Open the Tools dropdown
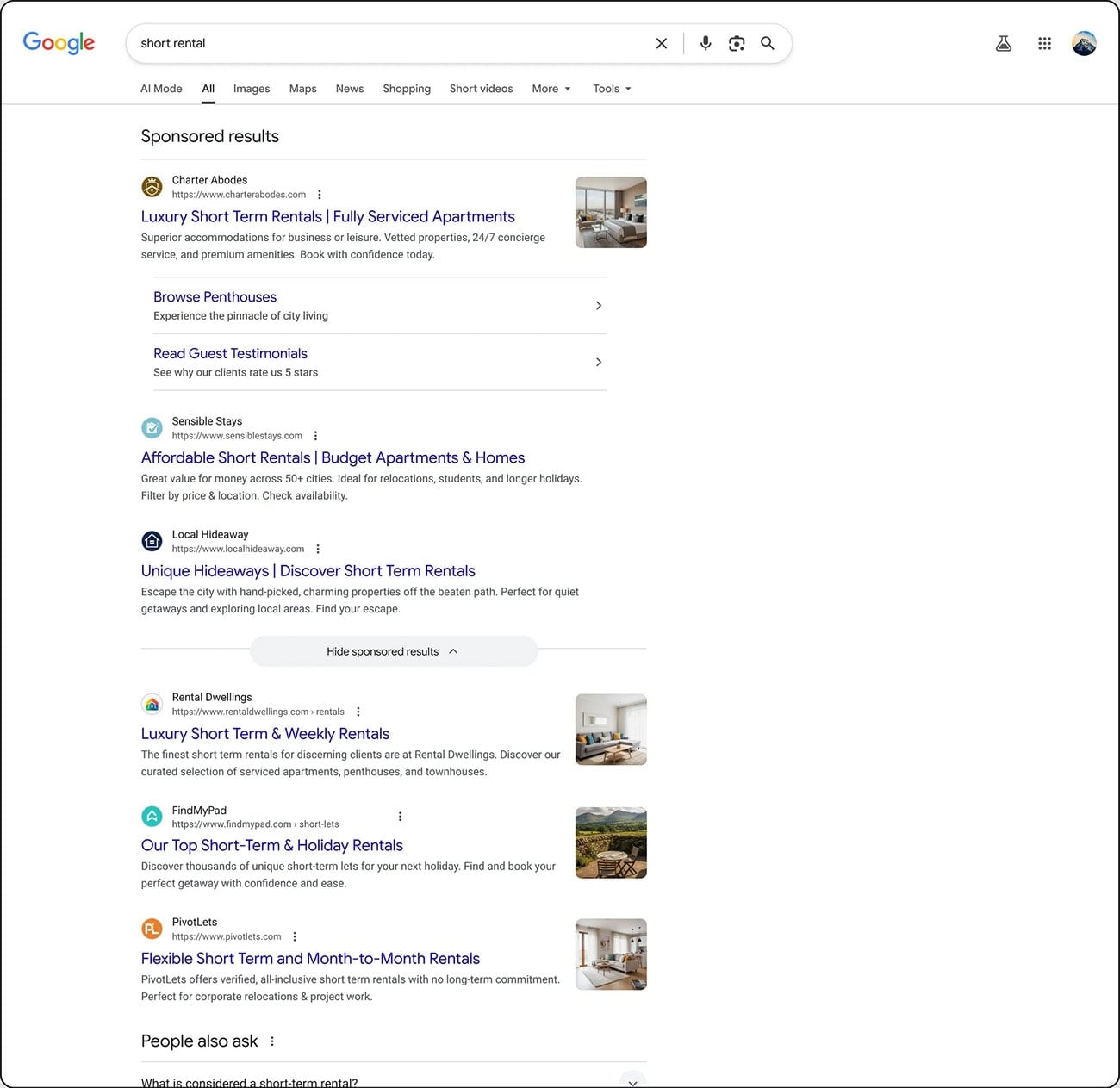The height and width of the screenshot is (1088, 1120). (x=611, y=89)
